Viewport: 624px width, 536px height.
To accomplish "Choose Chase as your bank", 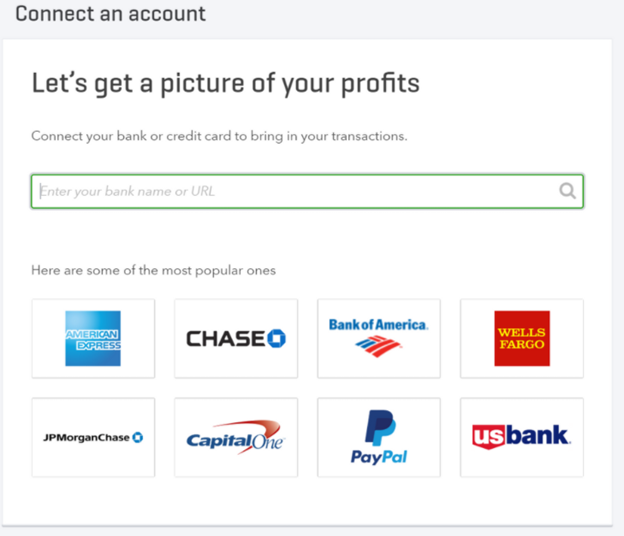I will click(236, 338).
